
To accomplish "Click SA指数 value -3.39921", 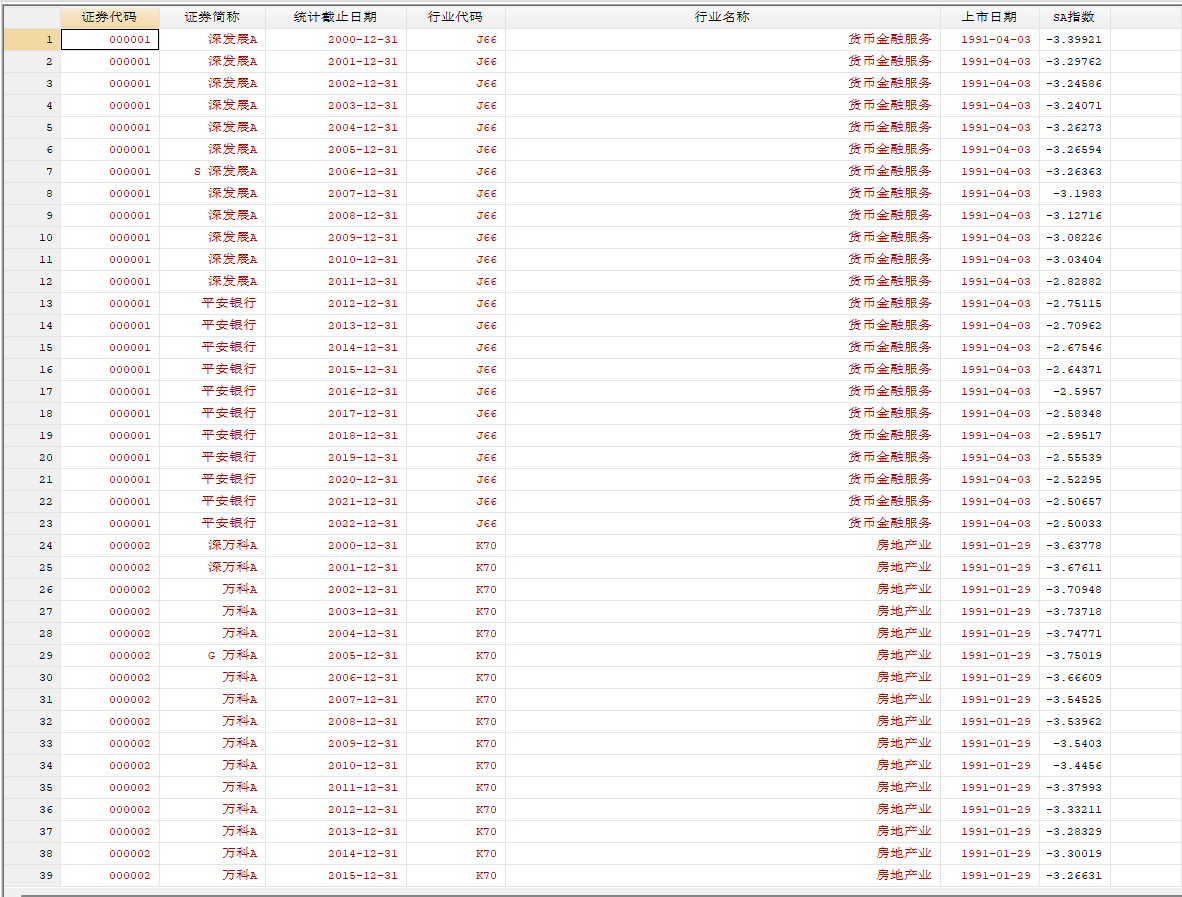I will (1073, 39).
